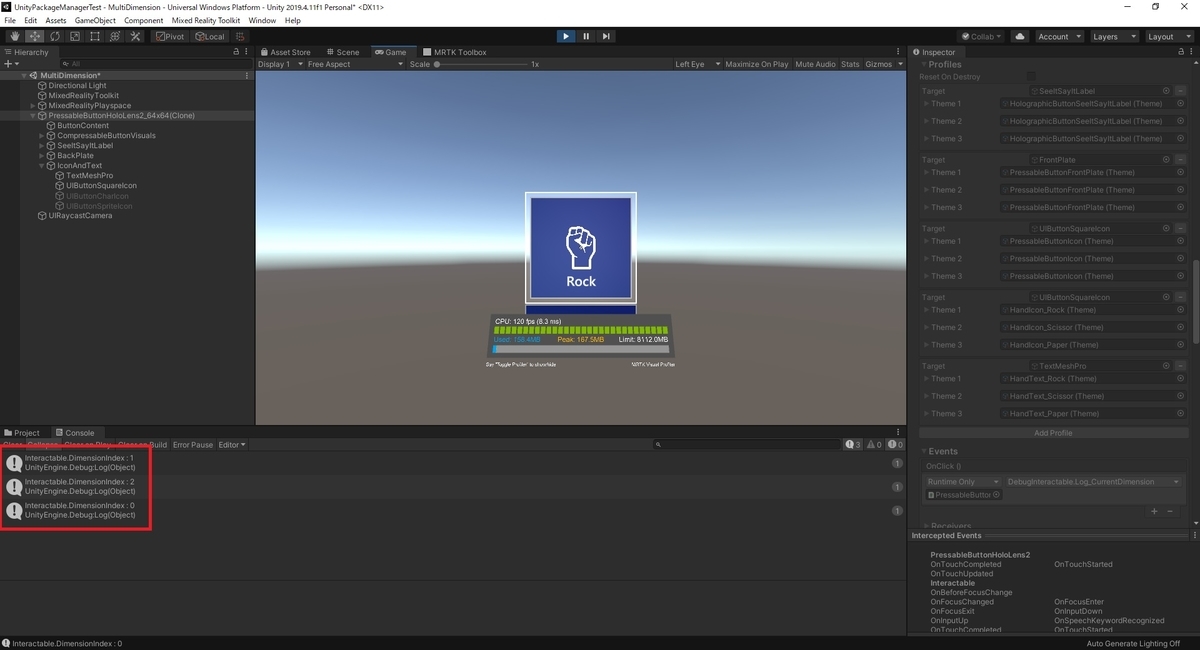Viewport: 1200px width, 650px height.
Task: Remove the FrontPlate target profile
Action: (x=1180, y=160)
